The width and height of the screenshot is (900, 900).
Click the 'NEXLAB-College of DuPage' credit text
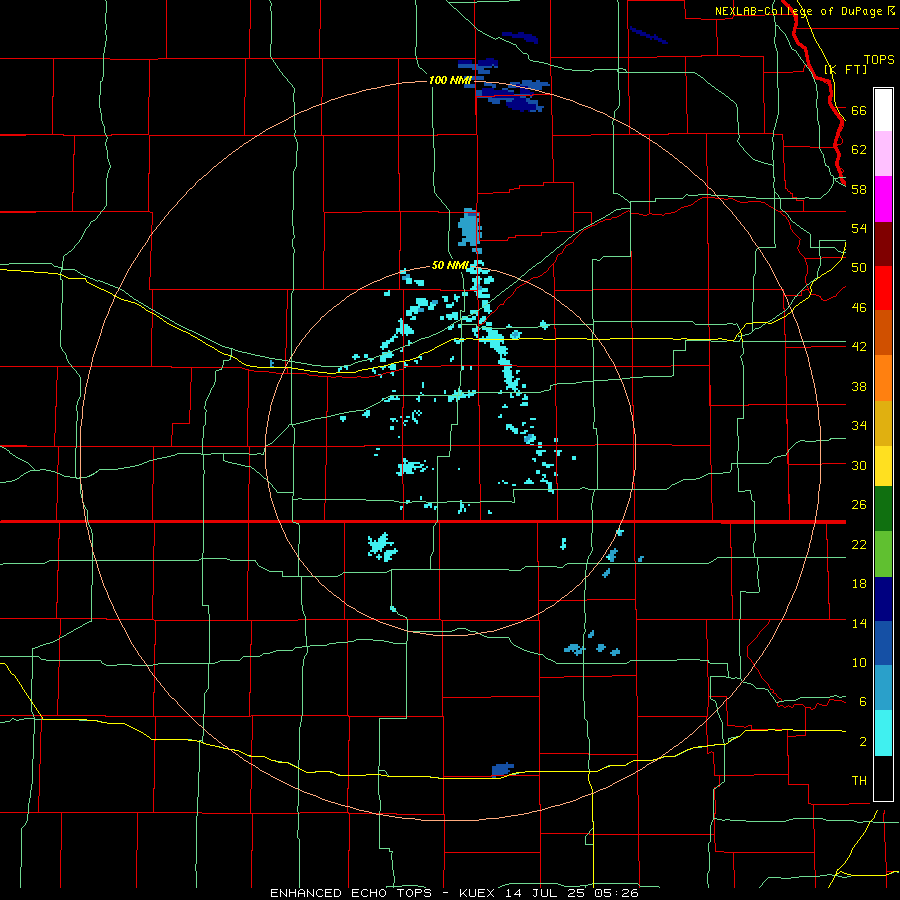point(800,11)
